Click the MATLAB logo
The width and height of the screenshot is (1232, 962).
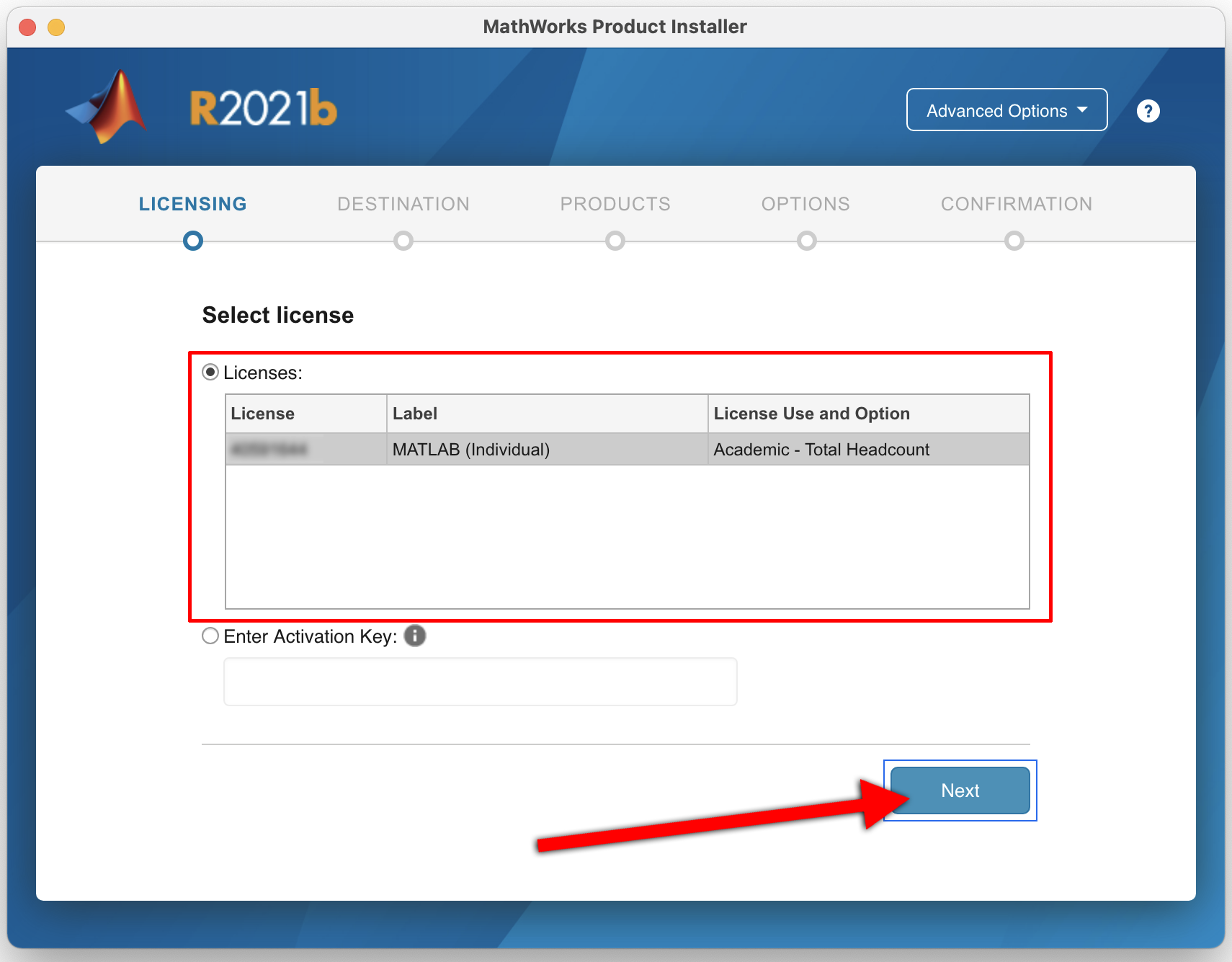107,107
